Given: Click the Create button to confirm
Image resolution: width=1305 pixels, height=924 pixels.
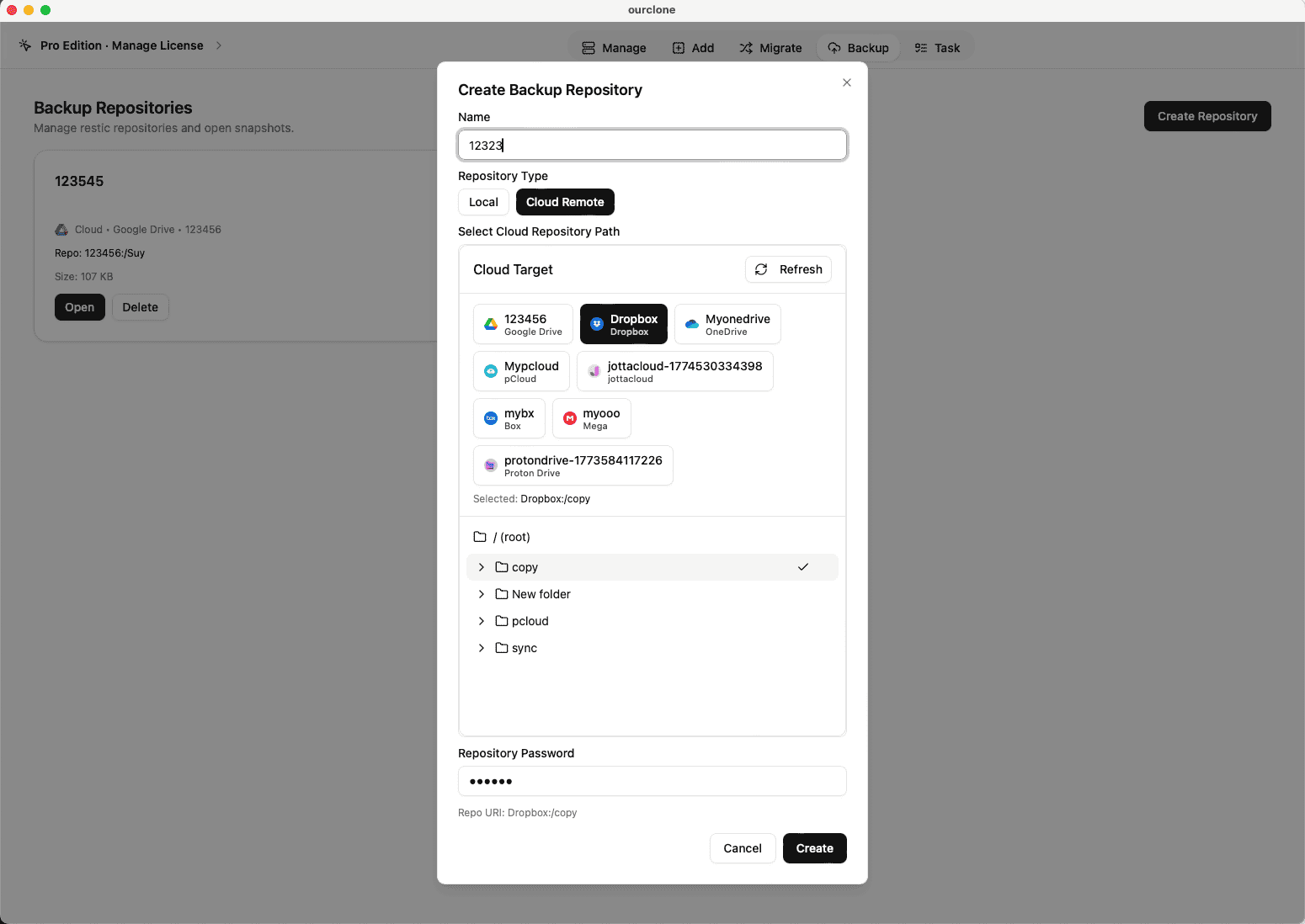Looking at the screenshot, I should 814,848.
